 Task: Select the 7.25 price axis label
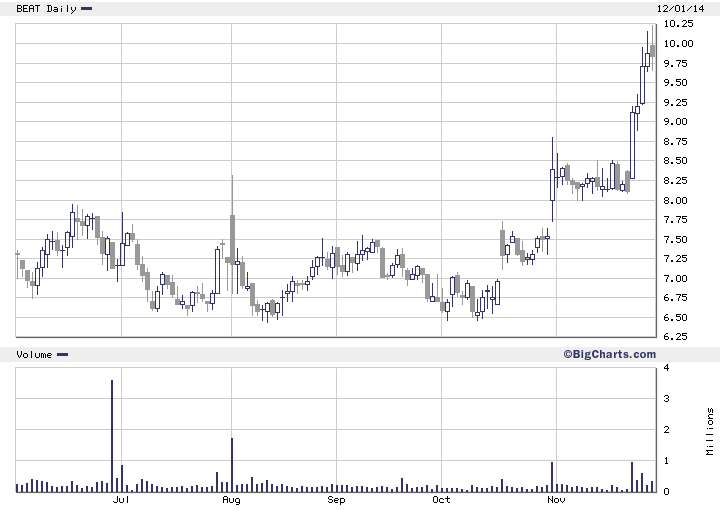(x=675, y=258)
